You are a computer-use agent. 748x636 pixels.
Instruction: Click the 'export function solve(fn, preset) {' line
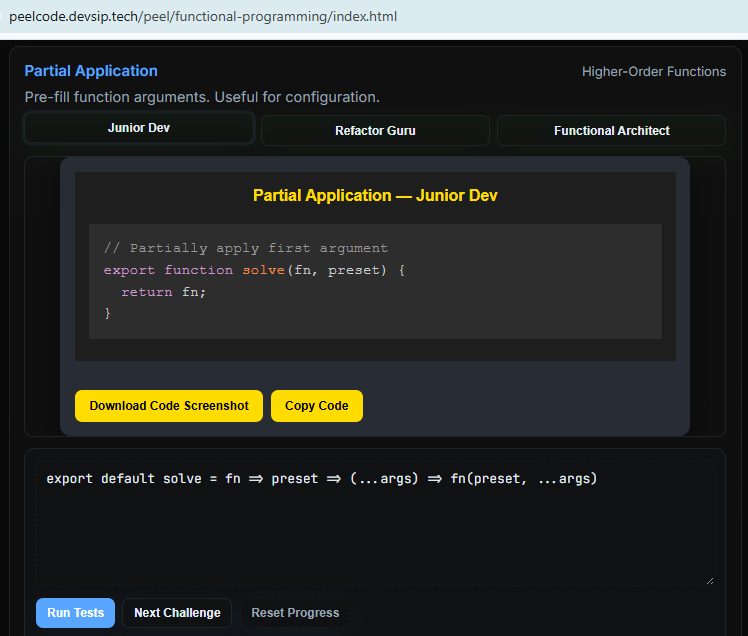[x=254, y=270]
